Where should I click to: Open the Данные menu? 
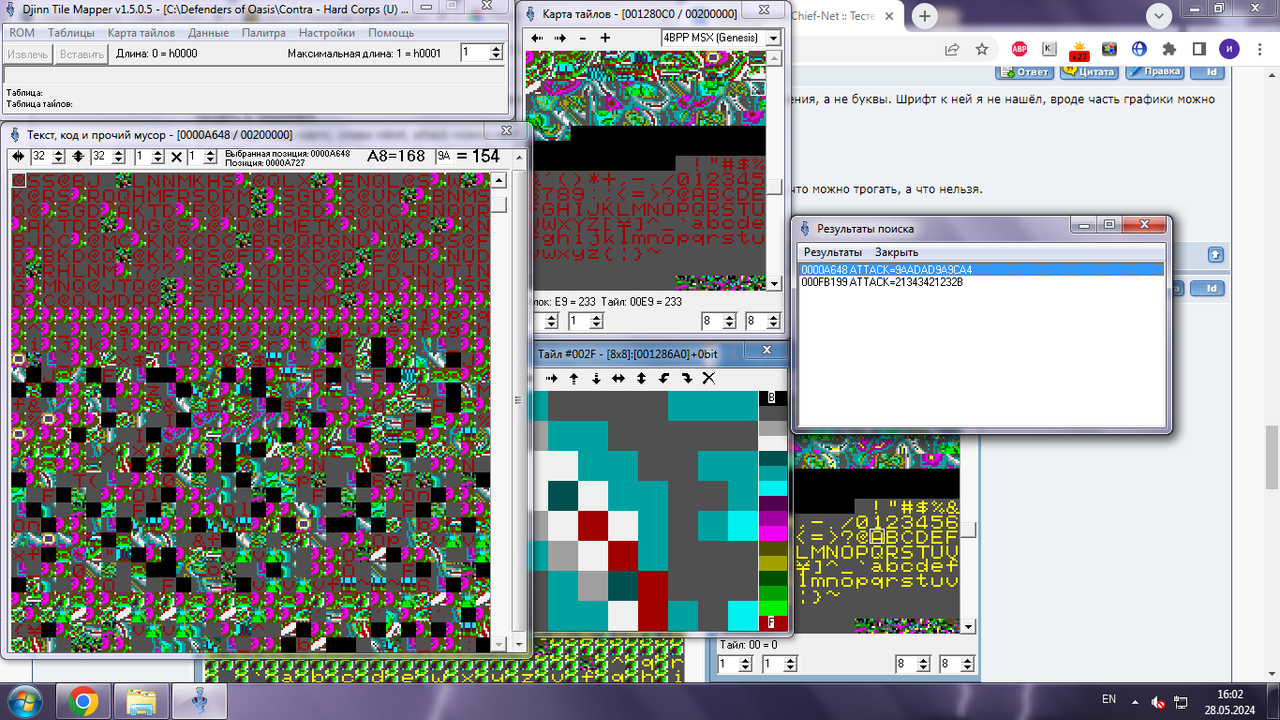pyautogui.click(x=208, y=33)
